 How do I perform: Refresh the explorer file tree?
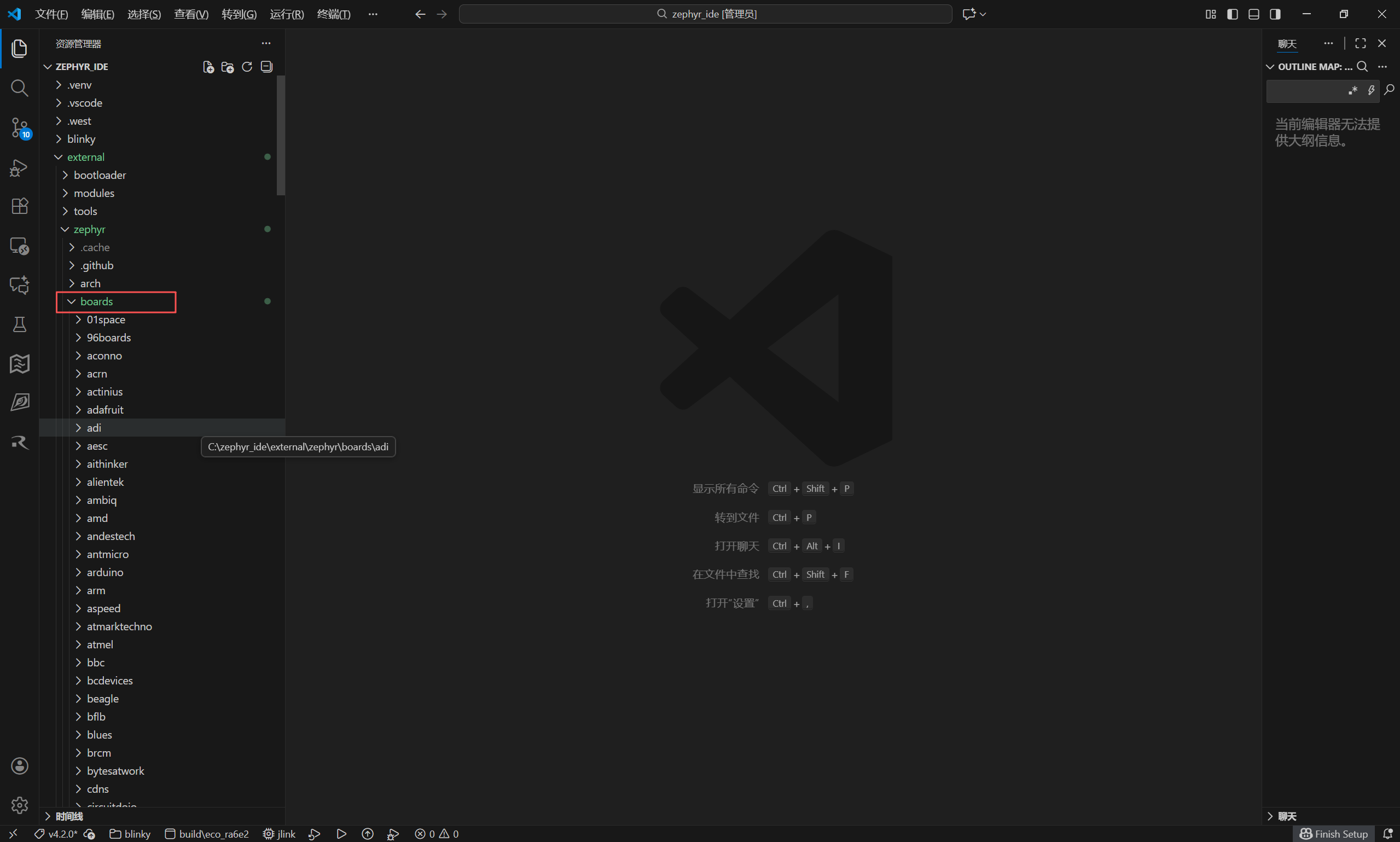247,67
